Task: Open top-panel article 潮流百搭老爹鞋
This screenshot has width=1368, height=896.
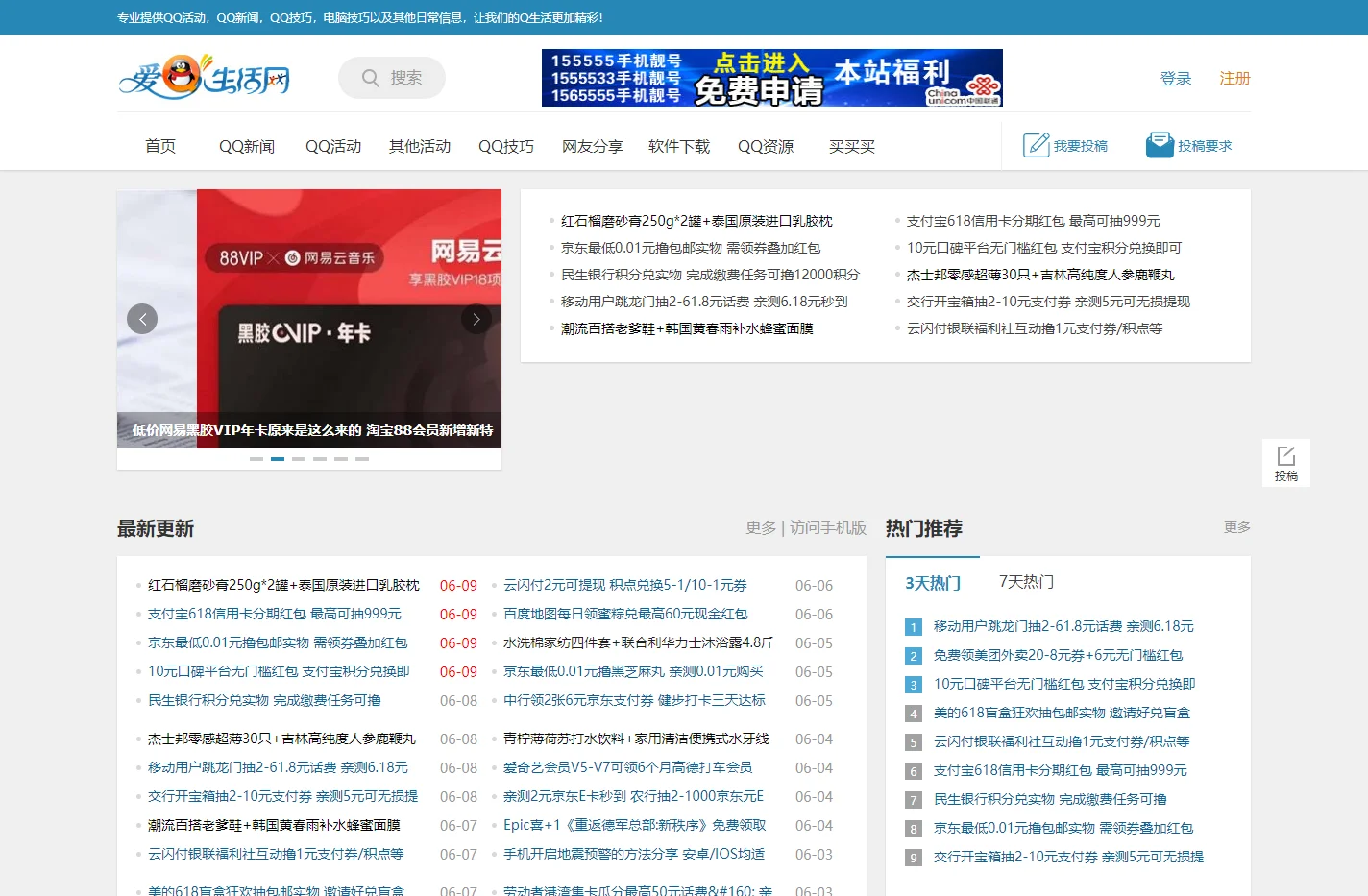Action: [687, 328]
